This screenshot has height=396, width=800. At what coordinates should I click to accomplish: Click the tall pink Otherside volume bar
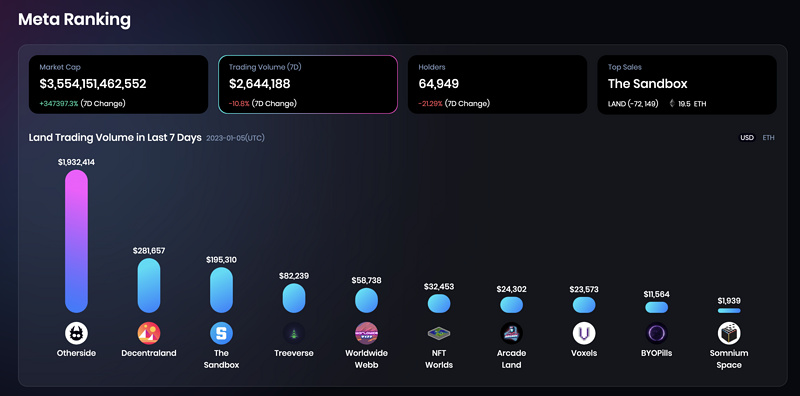point(77,241)
